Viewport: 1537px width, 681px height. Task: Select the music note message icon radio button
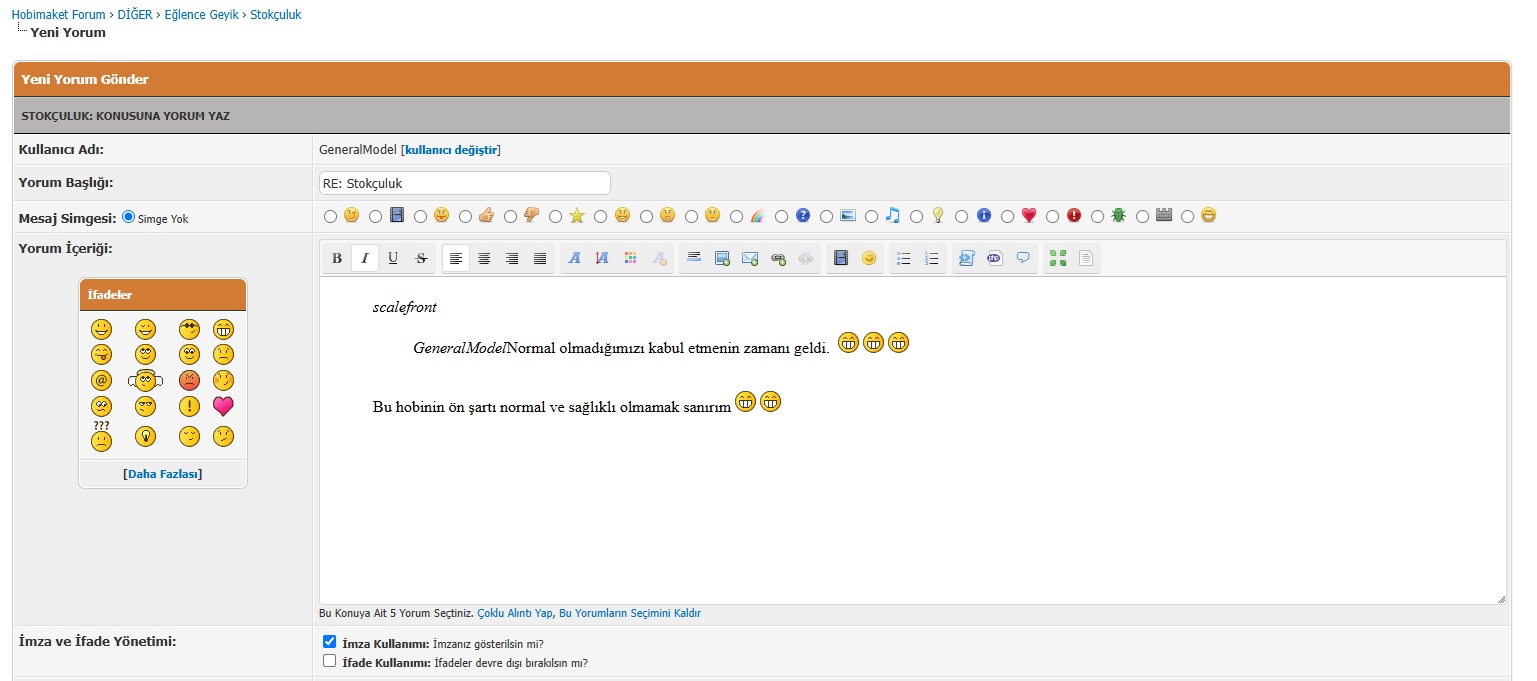pyautogui.click(x=871, y=216)
